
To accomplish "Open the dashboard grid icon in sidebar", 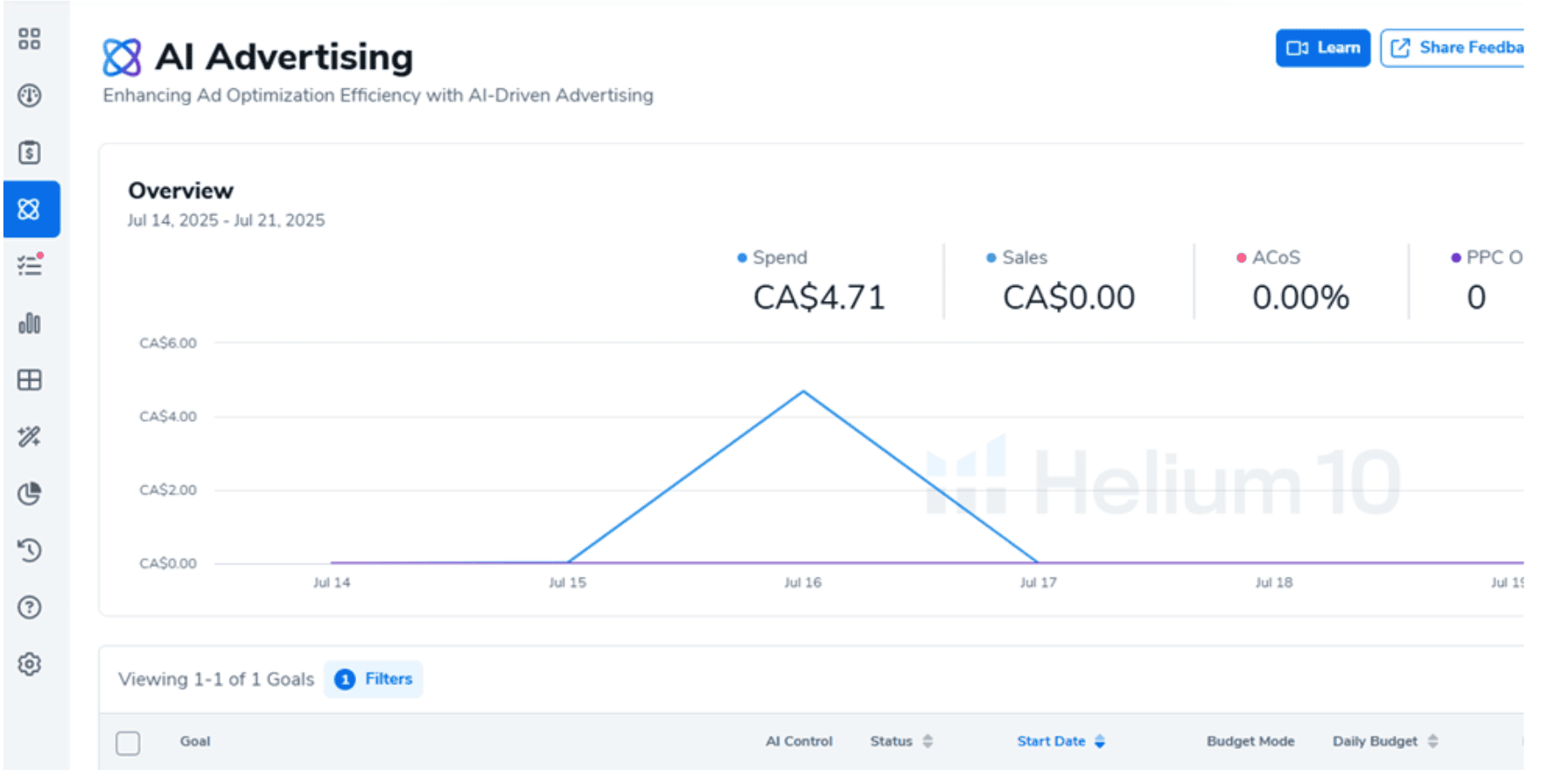I will pos(30,38).
